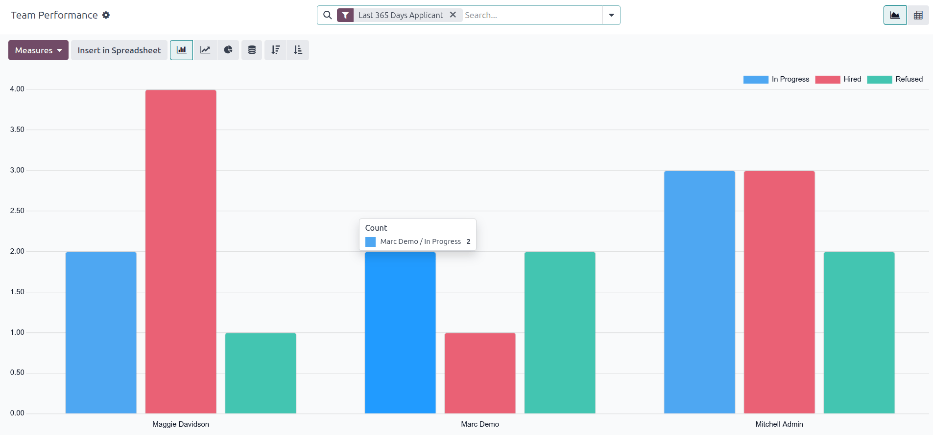Open the pivot table view
Viewport: 933px width, 435px height.
point(918,15)
